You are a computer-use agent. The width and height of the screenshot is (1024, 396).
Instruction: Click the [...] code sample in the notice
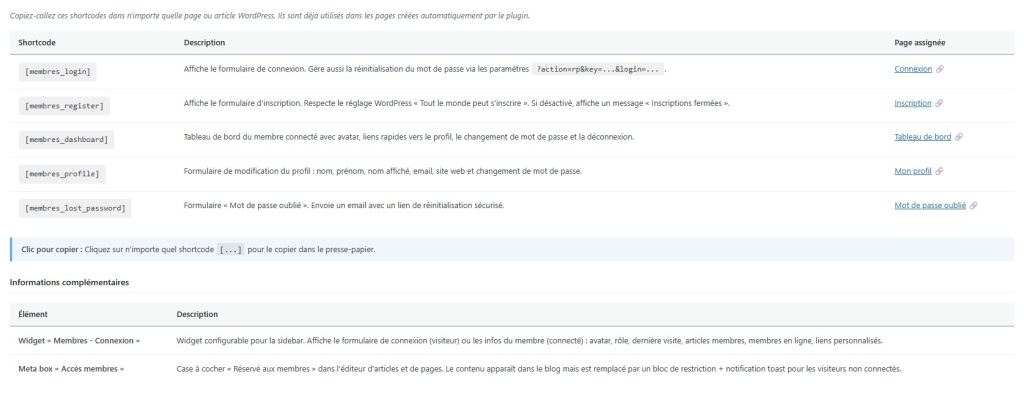tap(231, 250)
